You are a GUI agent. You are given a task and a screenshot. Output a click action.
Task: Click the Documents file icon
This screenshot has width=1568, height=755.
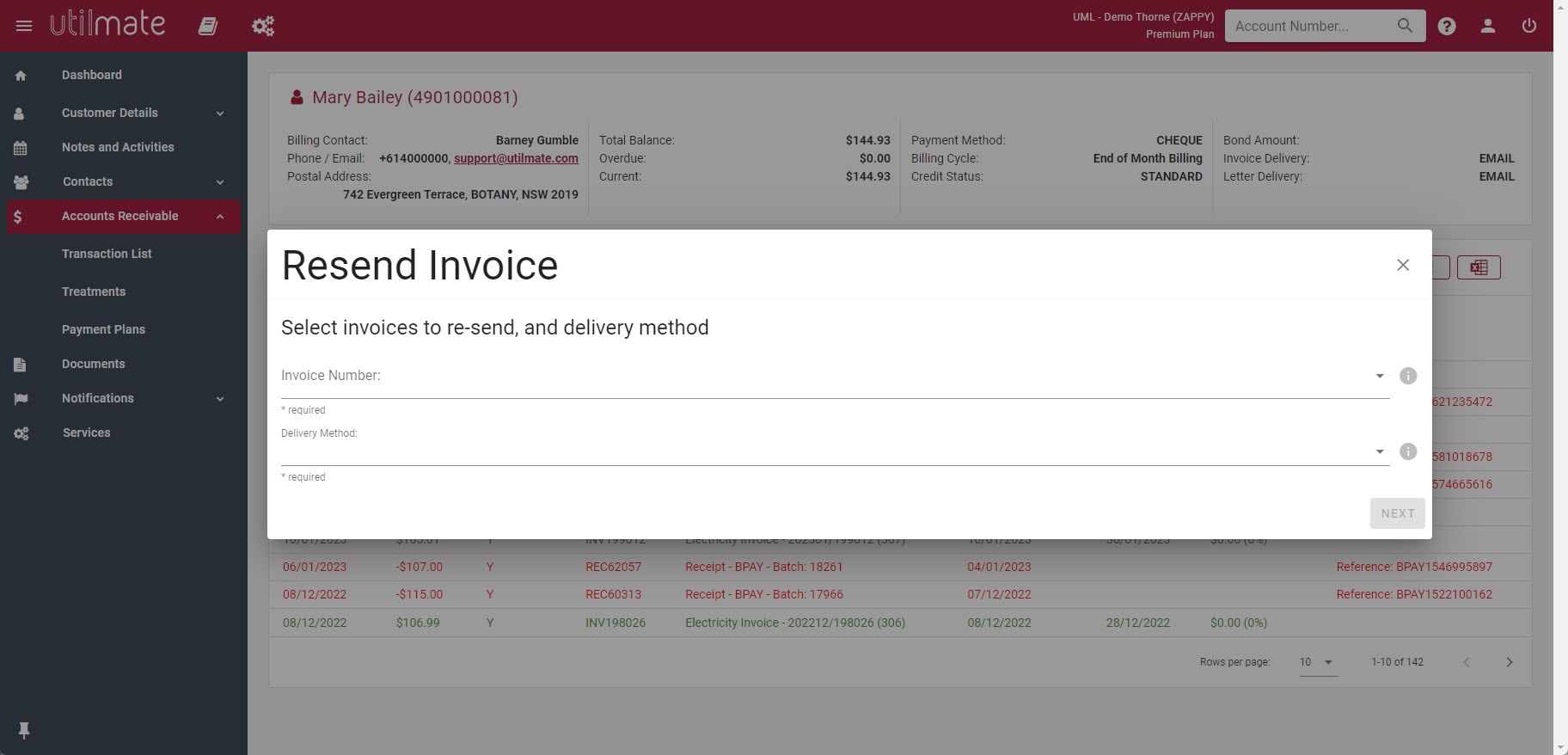(x=21, y=365)
